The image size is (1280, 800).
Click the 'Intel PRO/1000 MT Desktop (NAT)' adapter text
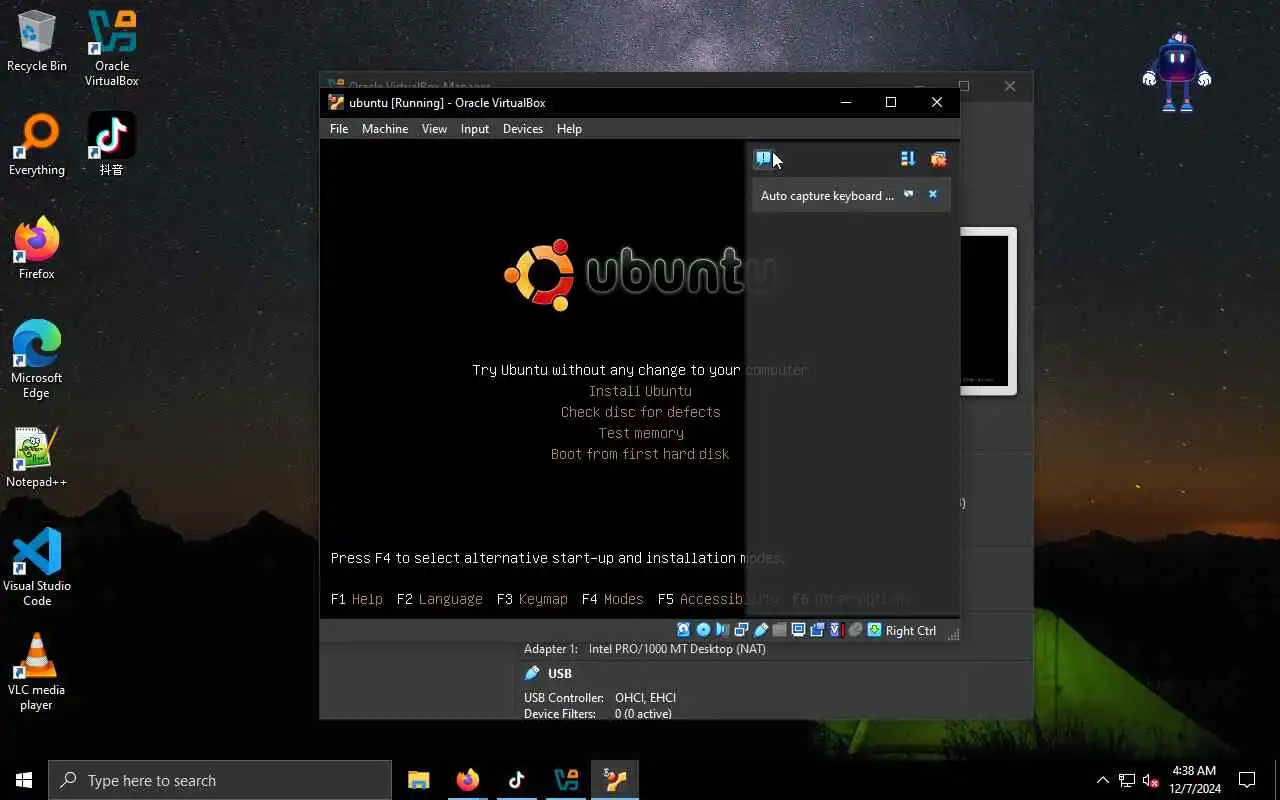click(x=677, y=649)
